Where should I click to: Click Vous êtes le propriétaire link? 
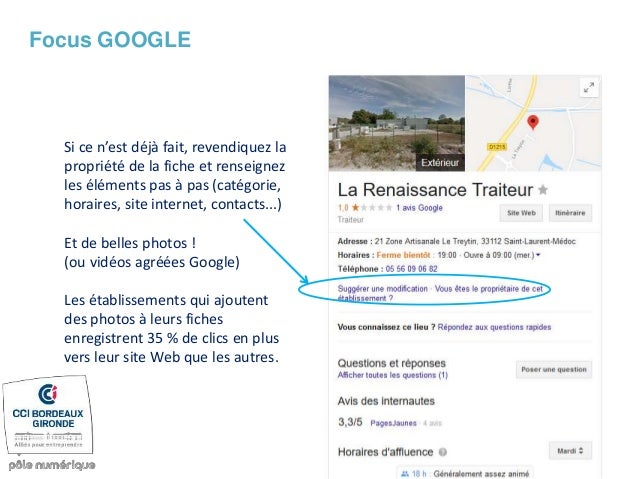[440, 293]
